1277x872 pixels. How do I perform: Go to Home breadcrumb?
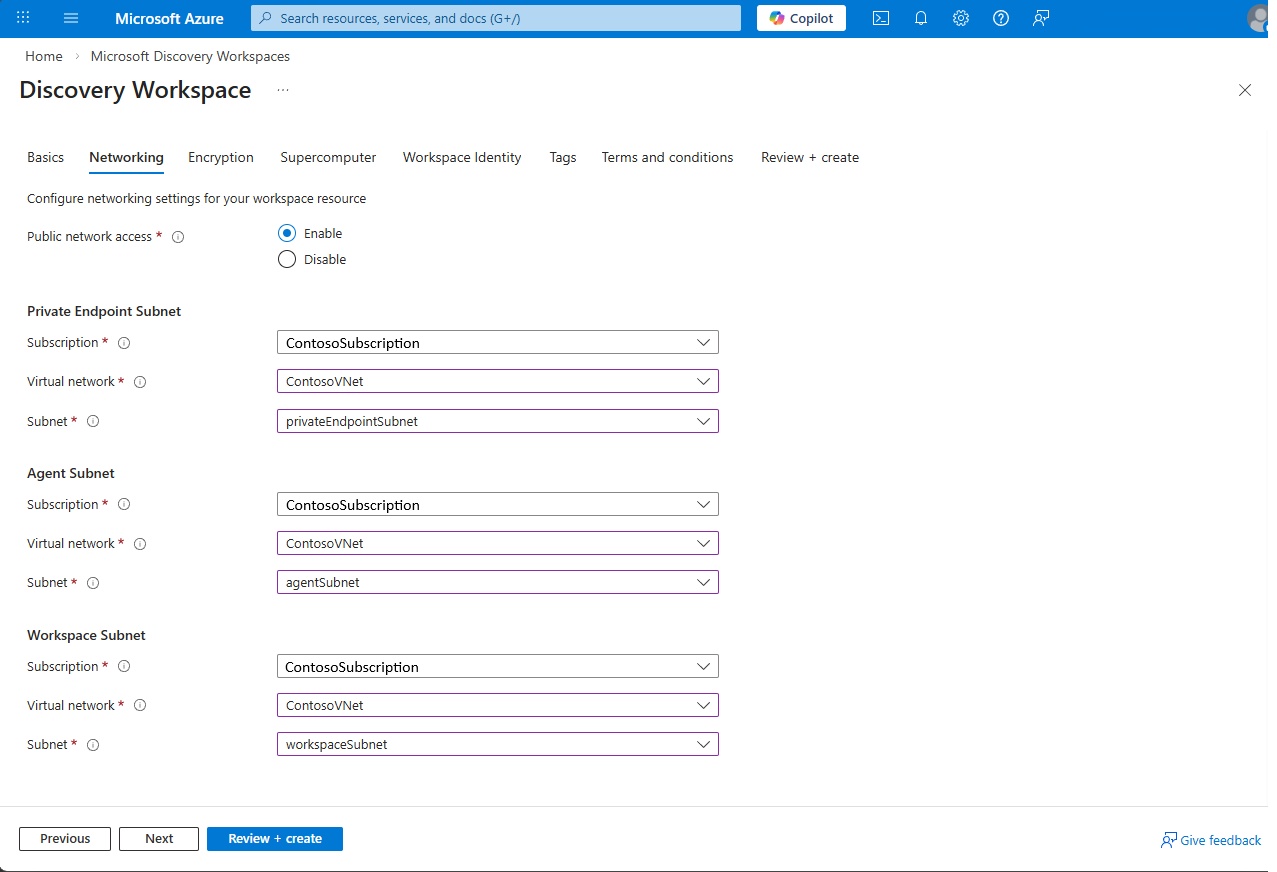pos(44,56)
